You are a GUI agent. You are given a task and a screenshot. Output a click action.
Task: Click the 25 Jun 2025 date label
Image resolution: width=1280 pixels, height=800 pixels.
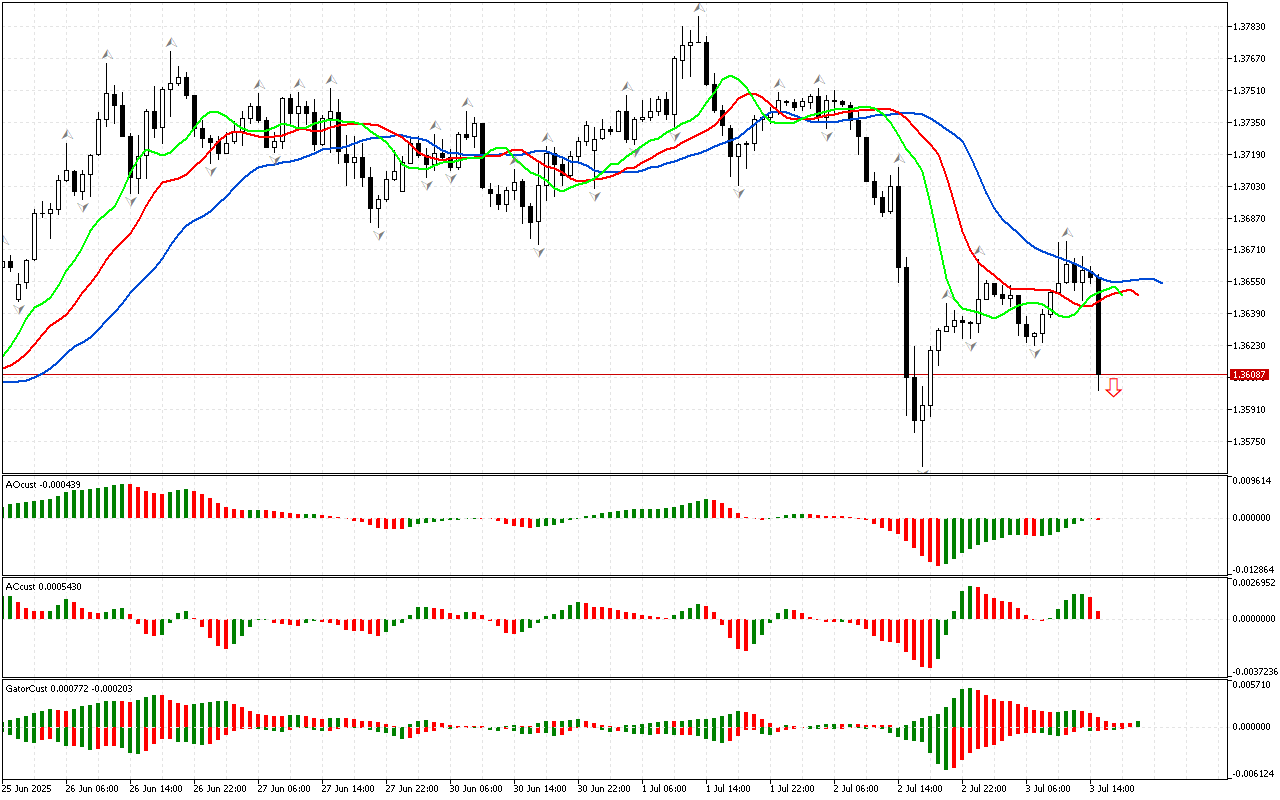(27, 788)
